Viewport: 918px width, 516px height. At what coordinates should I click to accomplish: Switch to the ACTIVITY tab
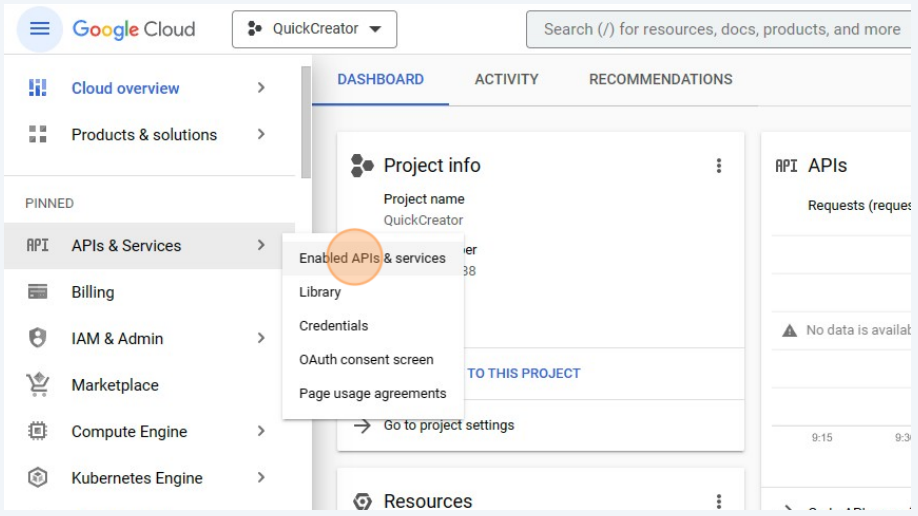[506, 80]
